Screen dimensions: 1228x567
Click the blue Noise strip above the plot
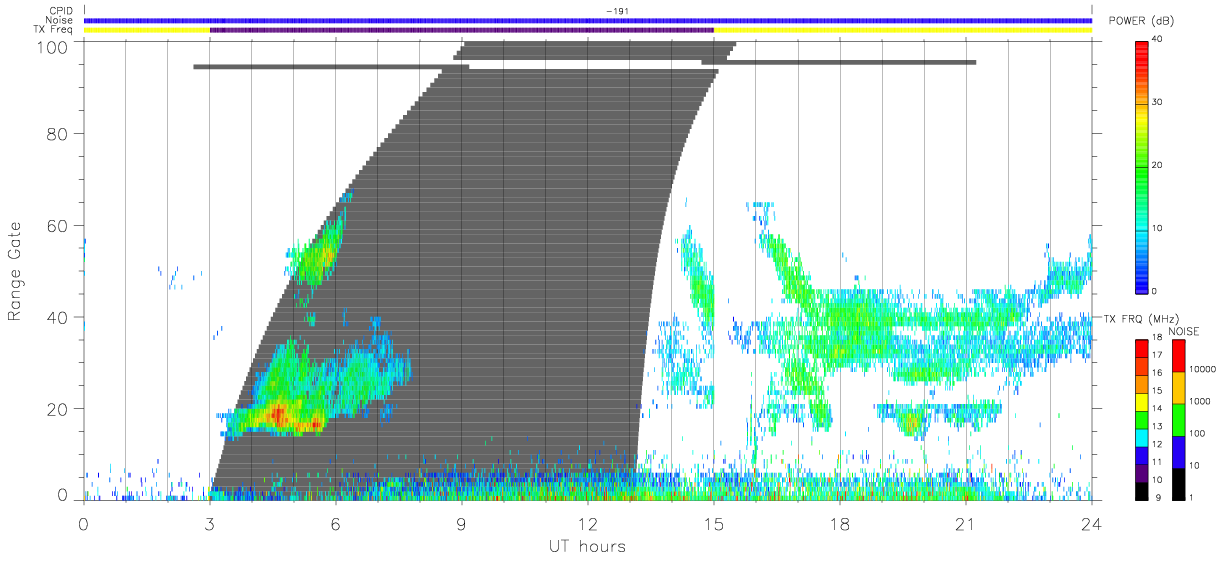588,20
